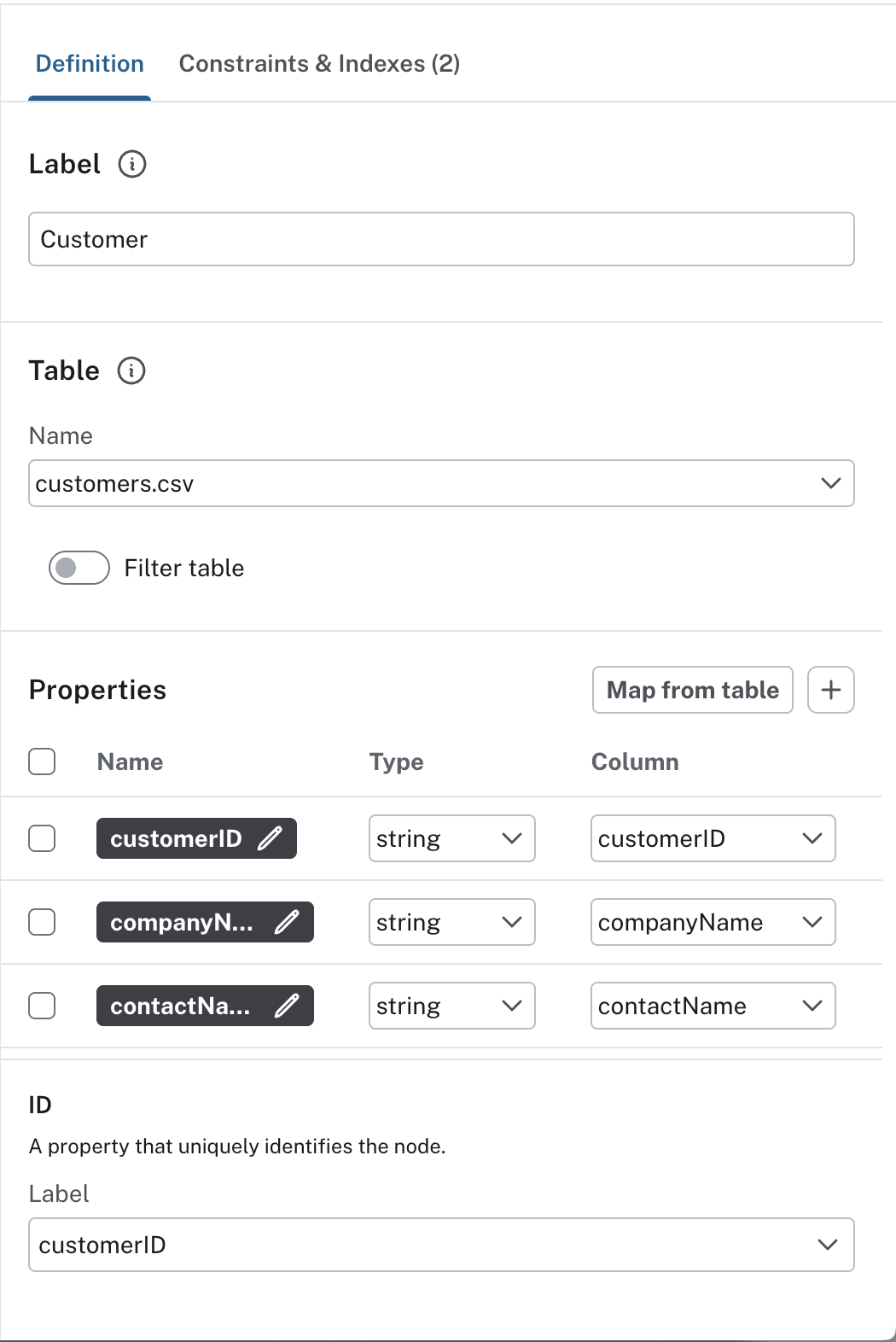The width and height of the screenshot is (896, 1342).
Task: Switch to Constraints & Indexes tab
Action: pos(319,64)
